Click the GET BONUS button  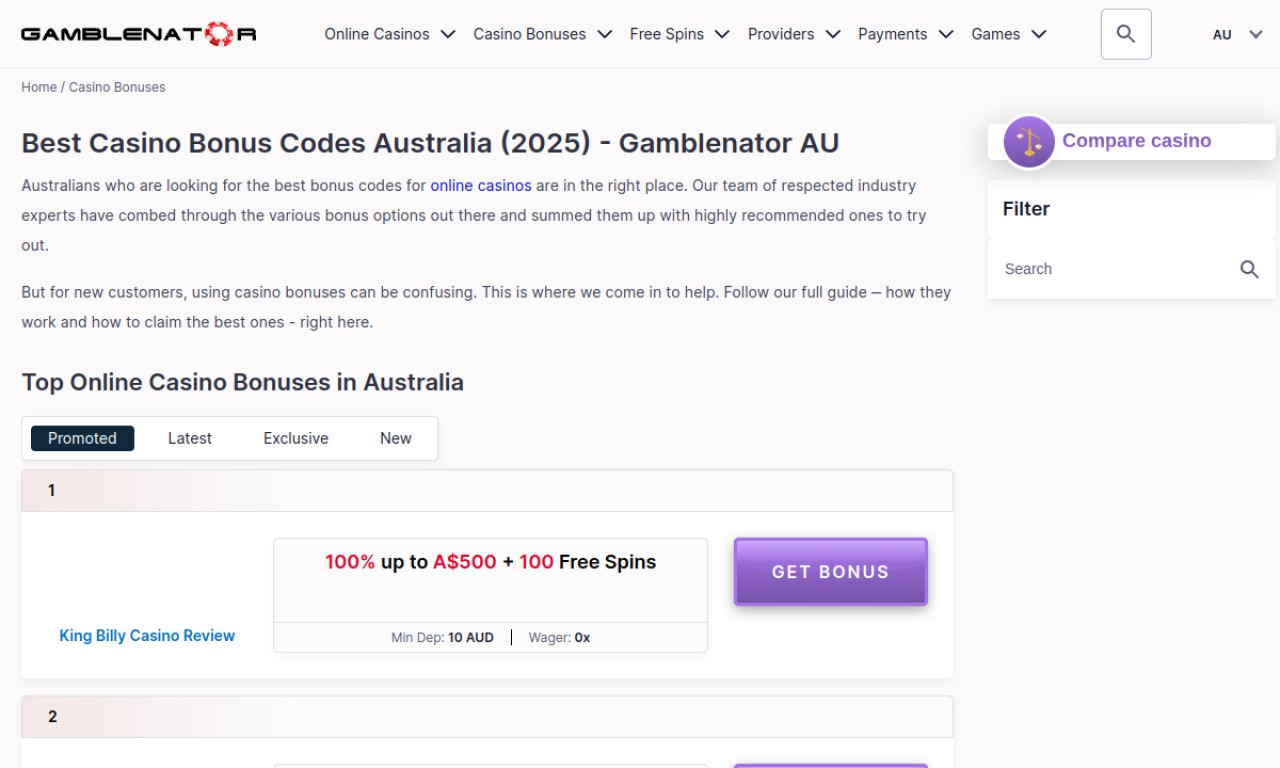(x=831, y=572)
